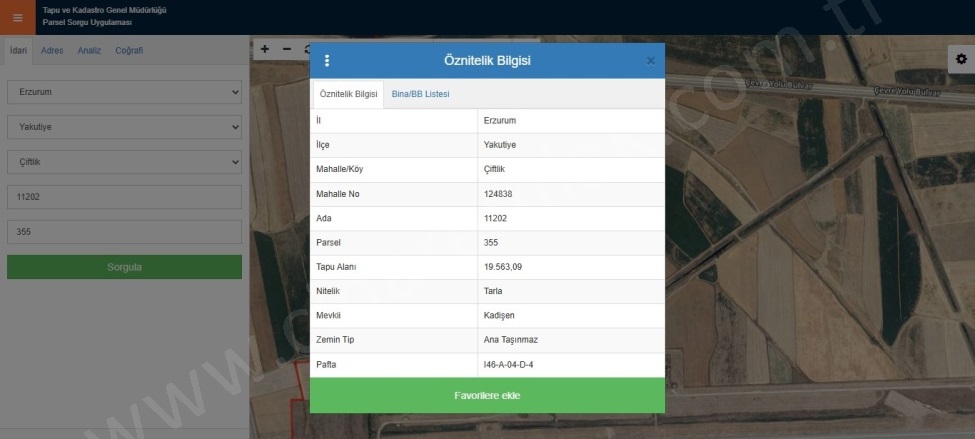Open the Coğrafi tab
This screenshot has width=975, height=439.
[x=129, y=50]
